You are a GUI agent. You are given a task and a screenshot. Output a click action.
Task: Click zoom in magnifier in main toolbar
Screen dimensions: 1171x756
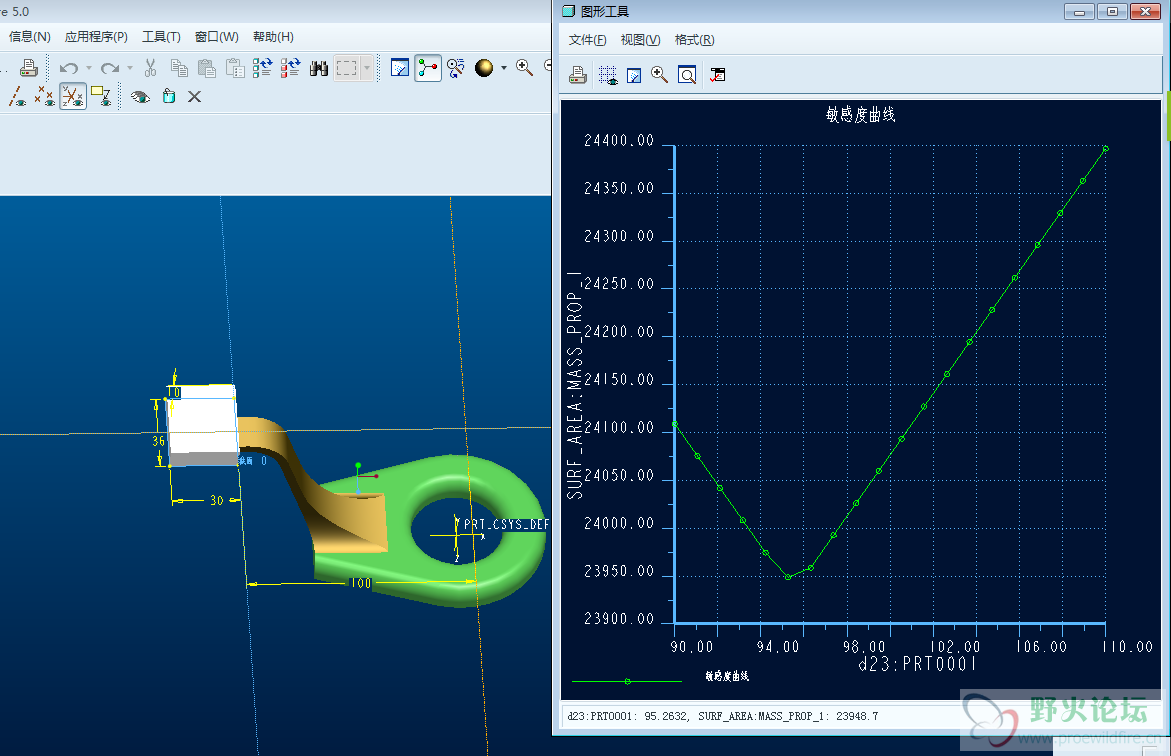pos(524,68)
